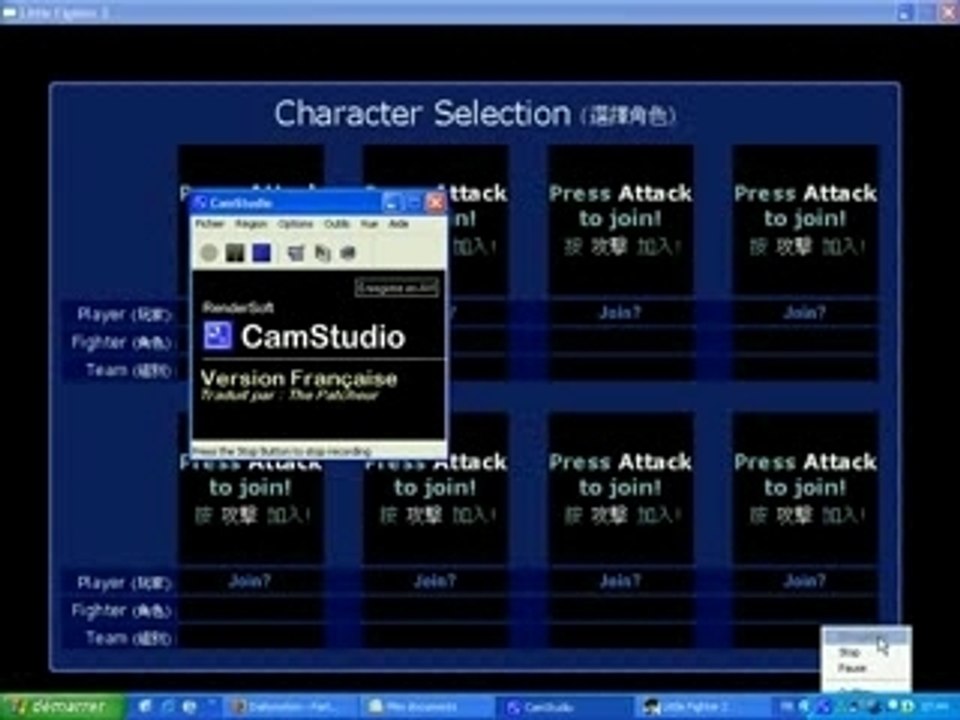Click the first quick launch icon next to démarrer

coord(145,707)
